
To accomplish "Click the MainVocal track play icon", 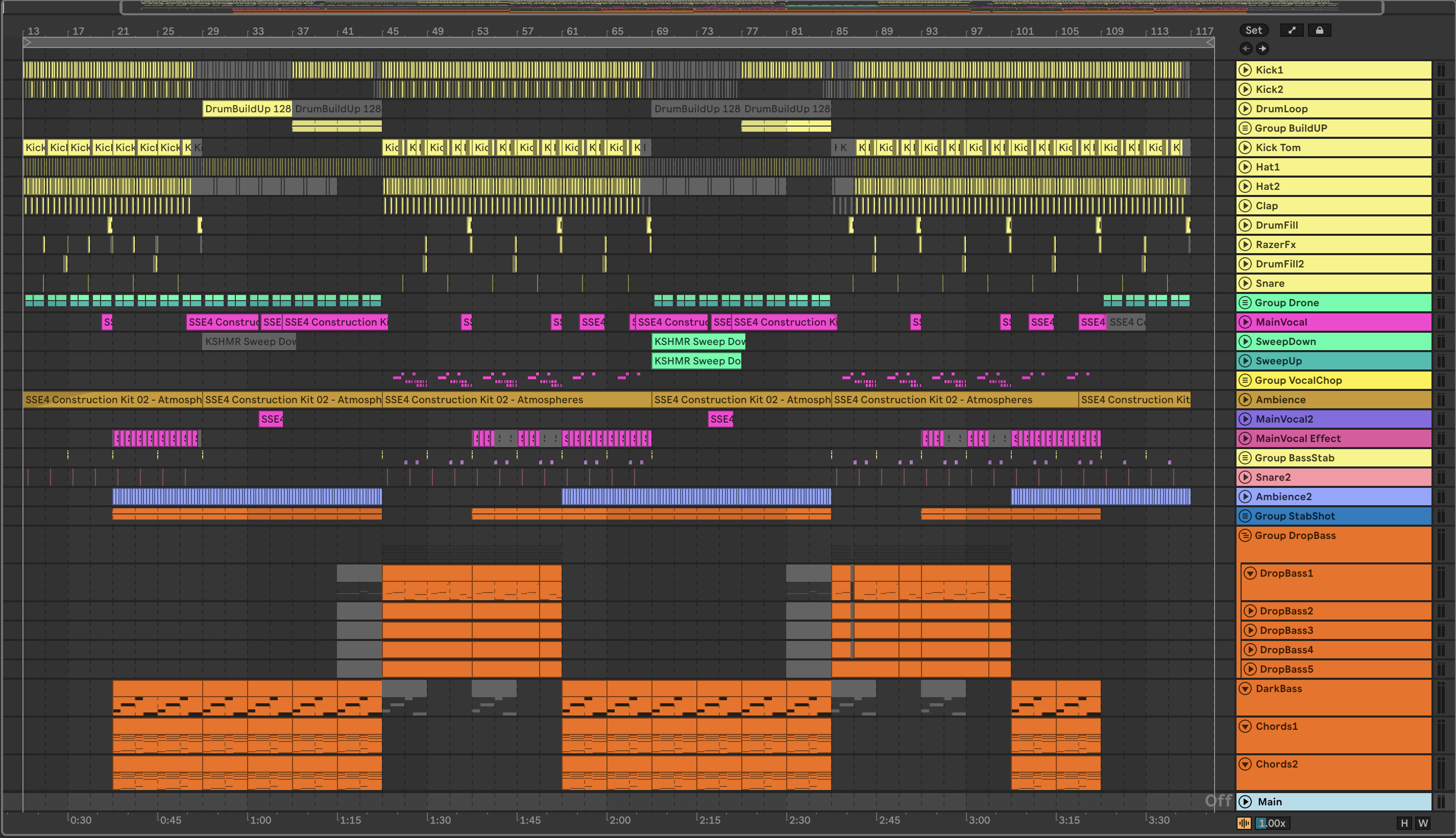I will coord(1245,322).
